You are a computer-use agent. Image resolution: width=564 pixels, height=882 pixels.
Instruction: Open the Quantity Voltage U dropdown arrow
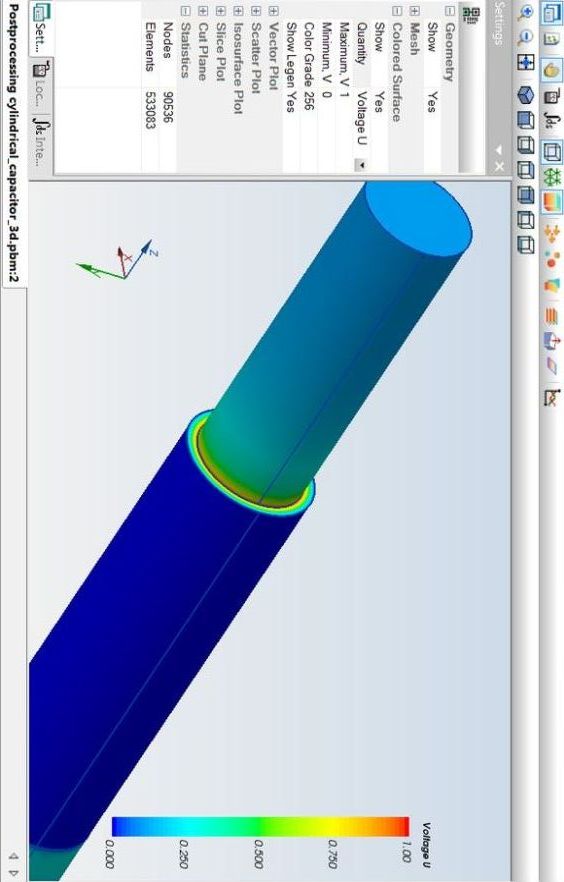coord(362,165)
